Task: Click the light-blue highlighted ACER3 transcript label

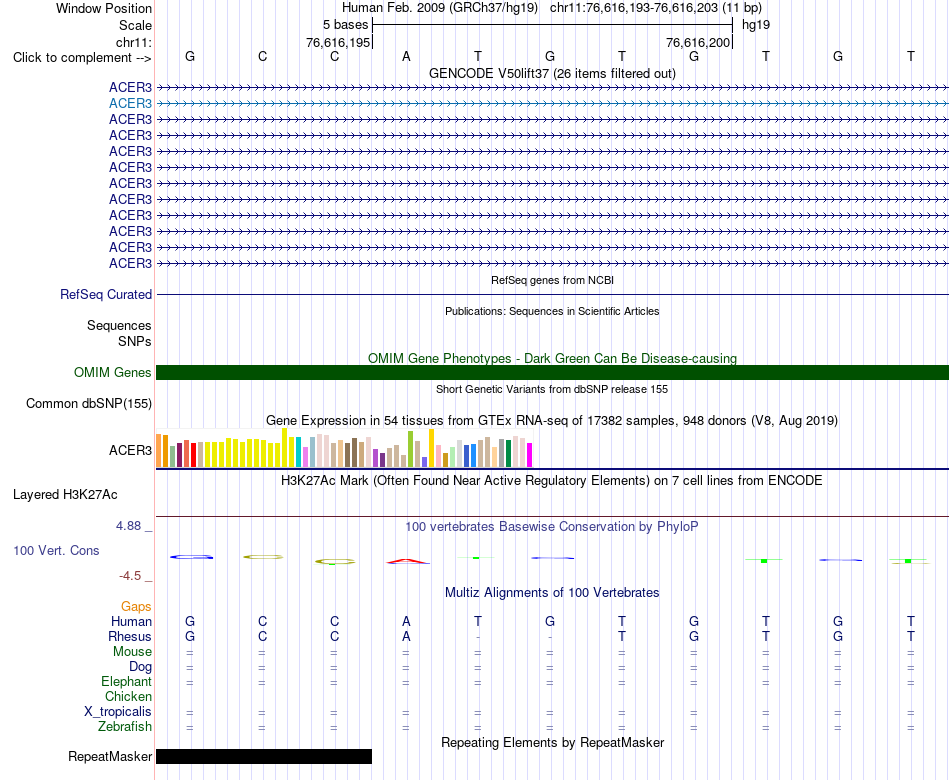Action: (130, 104)
